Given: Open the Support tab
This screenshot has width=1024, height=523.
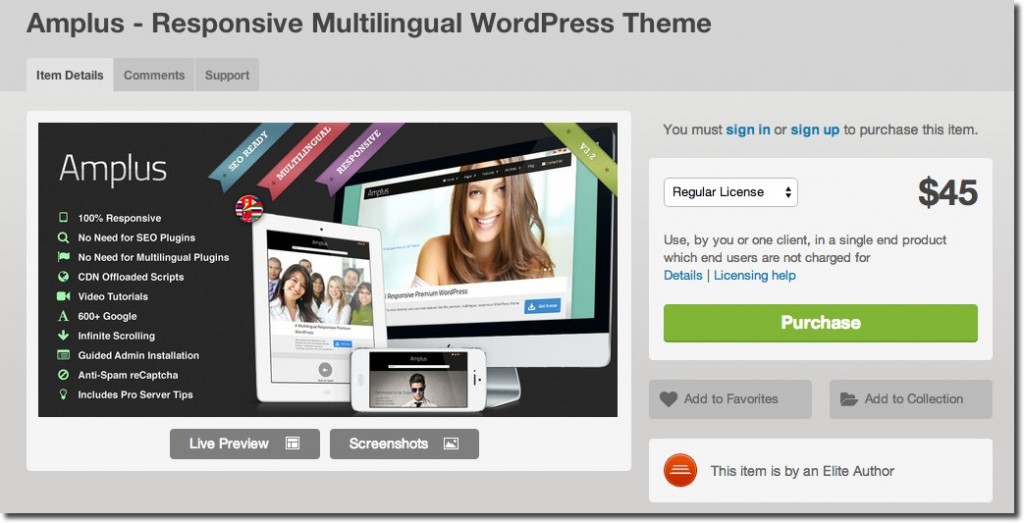Looking at the screenshot, I should pyautogui.click(x=227, y=75).
